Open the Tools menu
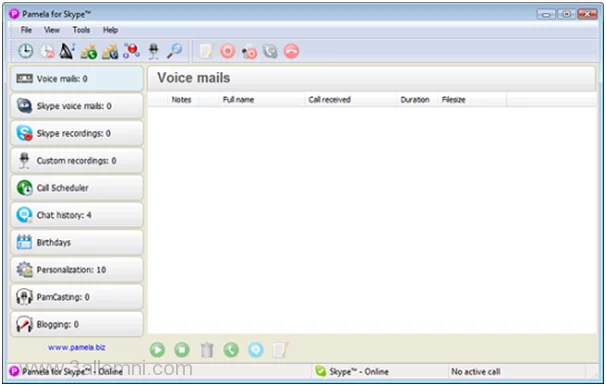This screenshot has height=386, width=606. (81, 30)
